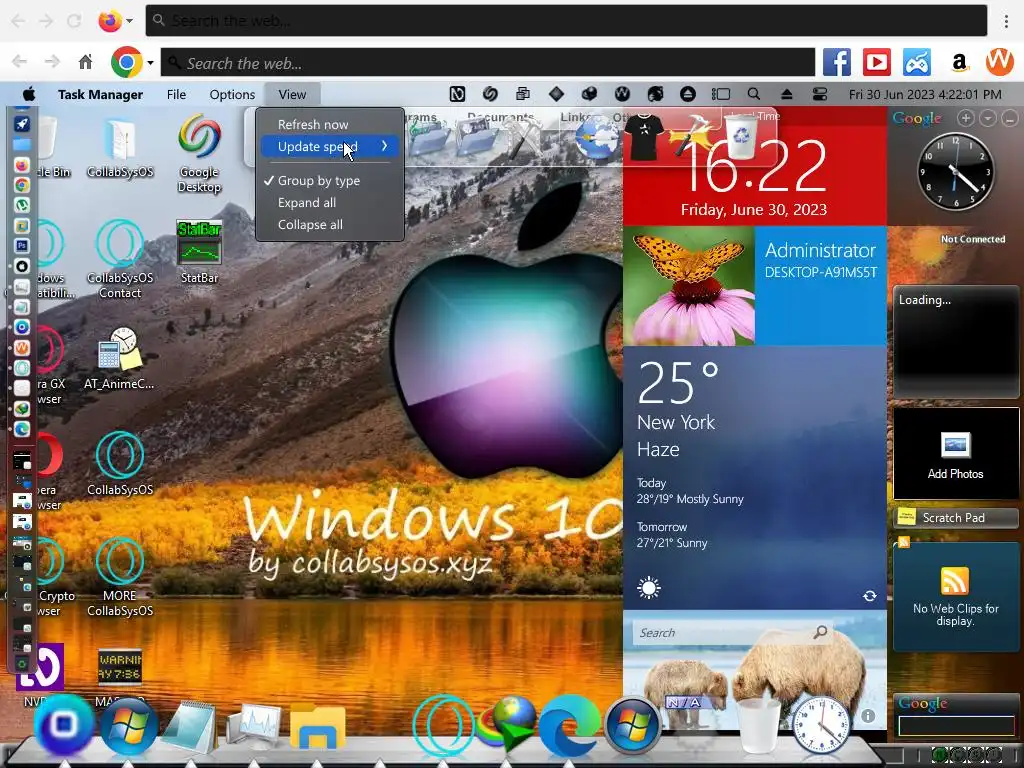Open task manager monitor icon in dock
This screenshot has width=1024, height=768.
(x=254, y=727)
